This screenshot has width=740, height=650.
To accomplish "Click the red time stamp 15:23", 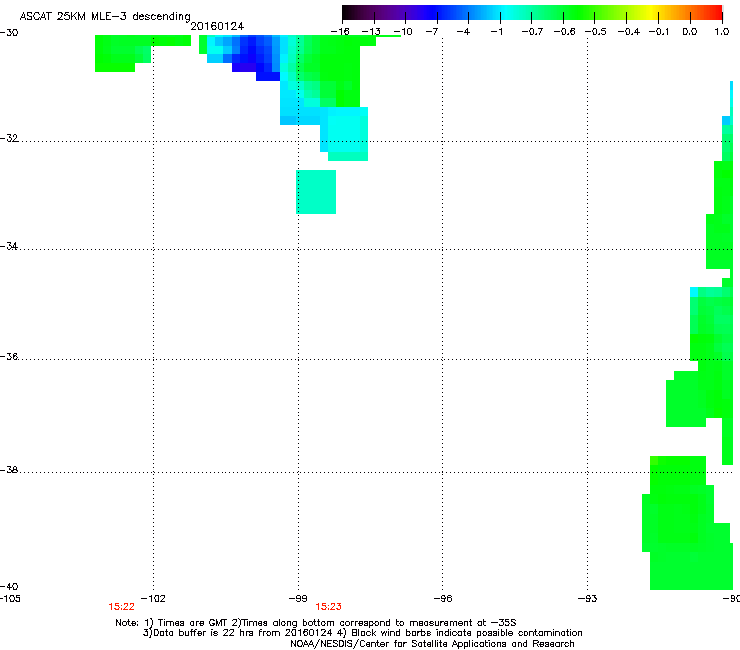I will (x=328, y=607).
